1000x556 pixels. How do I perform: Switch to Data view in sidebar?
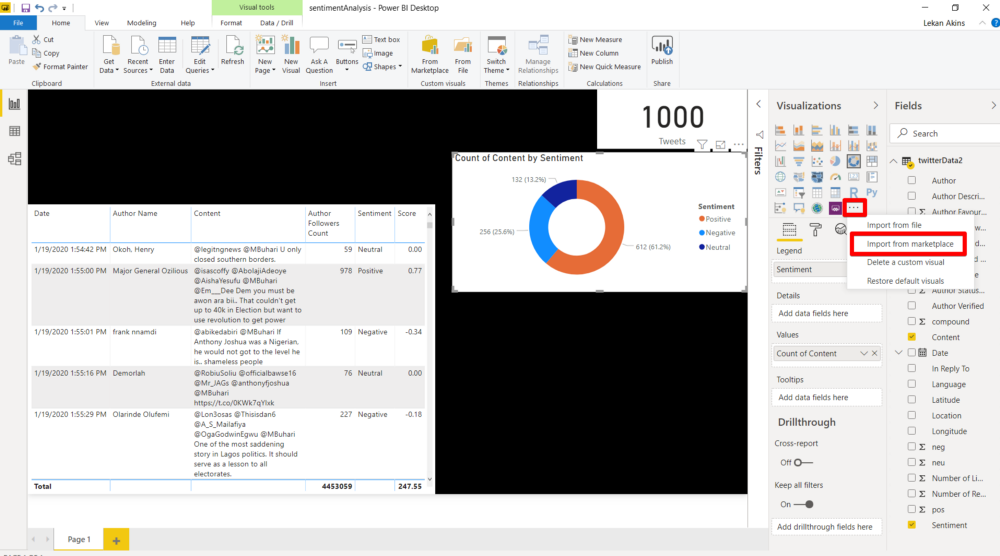click(14, 131)
